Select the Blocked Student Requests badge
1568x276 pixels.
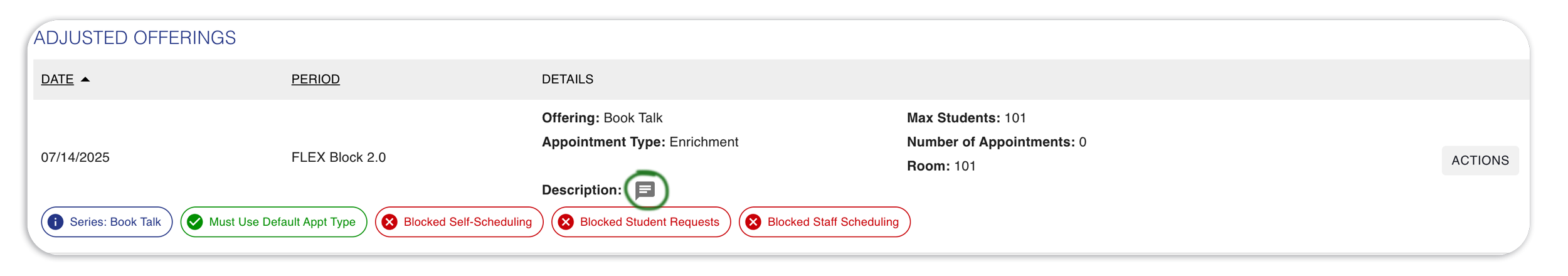pyautogui.click(x=641, y=222)
